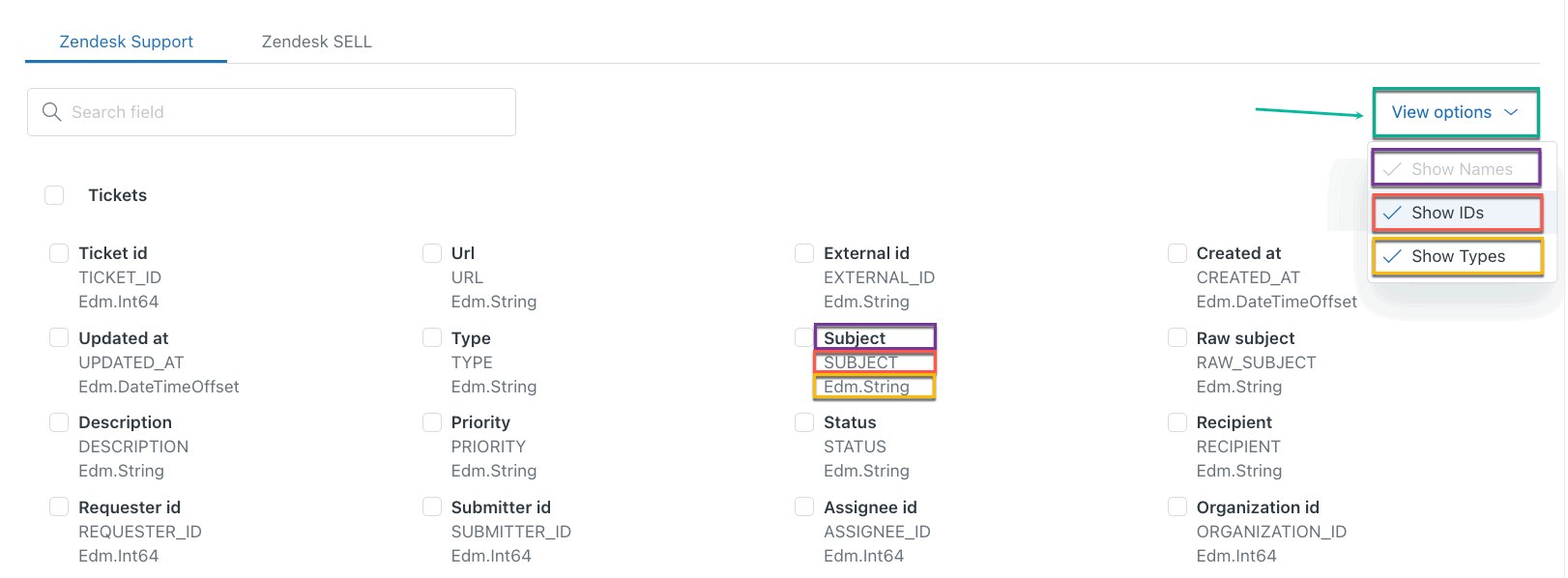Click the Status field label
The height and width of the screenshot is (578, 1568).
click(850, 422)
